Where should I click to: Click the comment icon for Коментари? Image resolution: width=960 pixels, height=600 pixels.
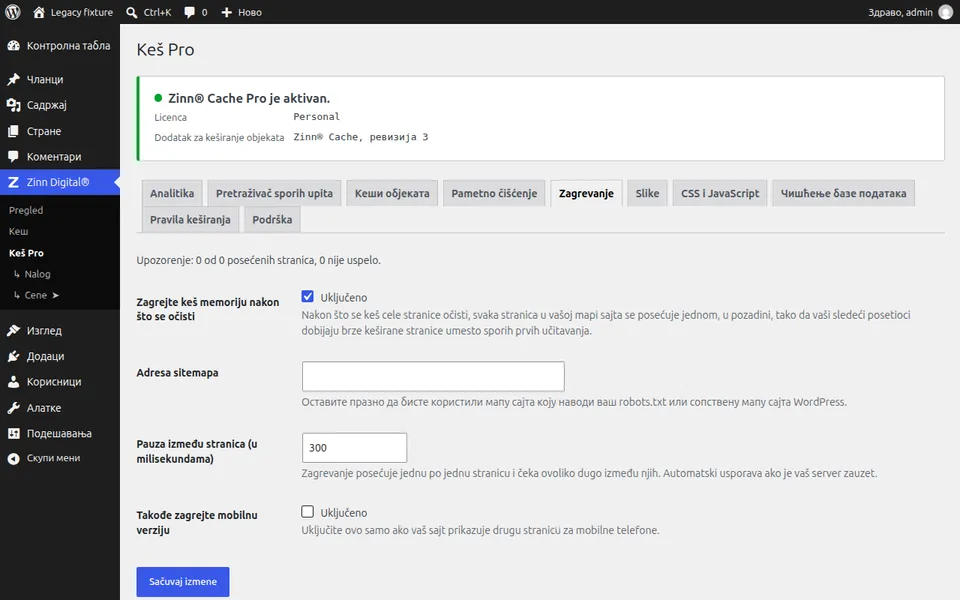coord(13,157)
